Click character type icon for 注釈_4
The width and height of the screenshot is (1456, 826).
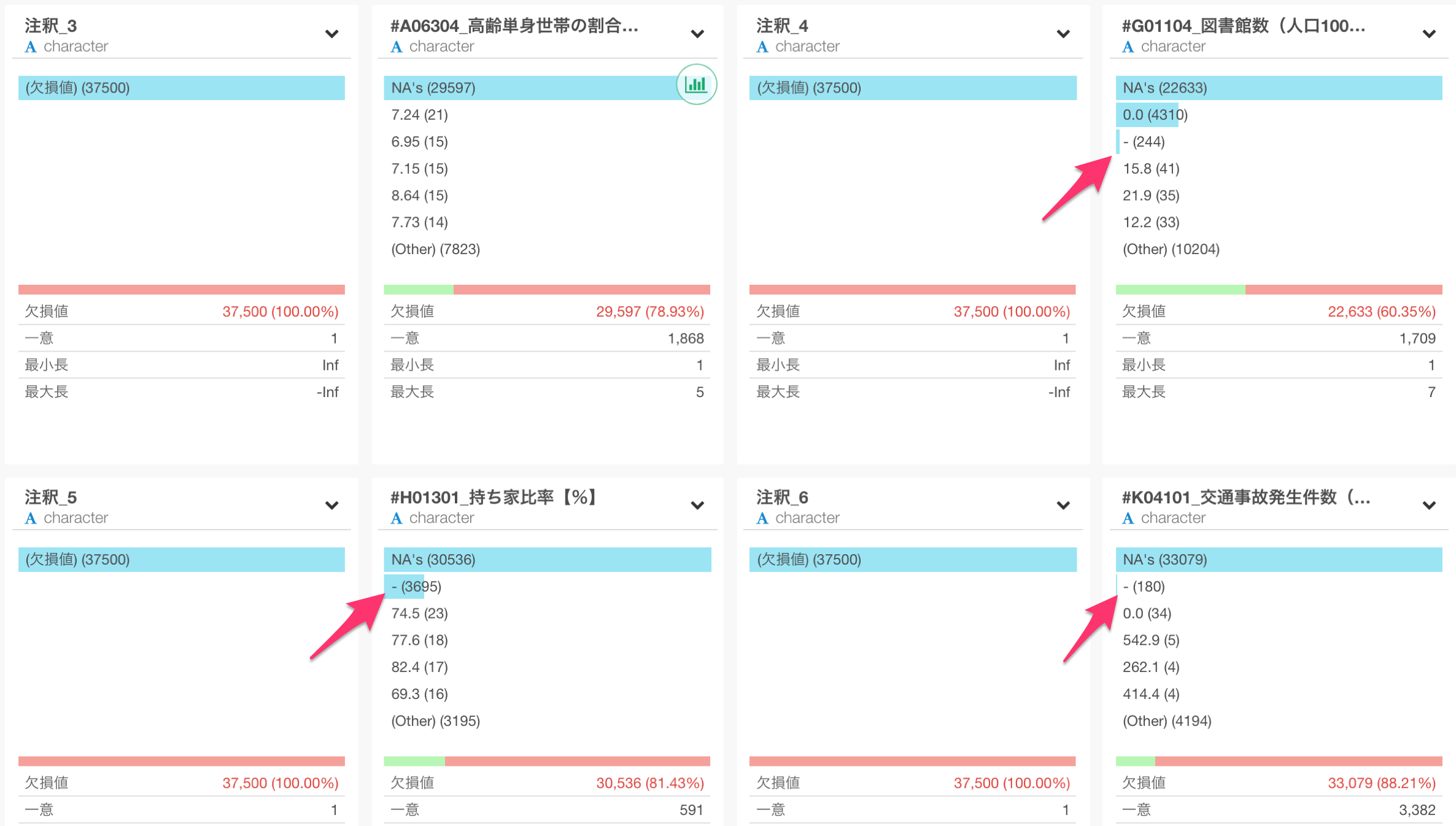tap(762, 47)
